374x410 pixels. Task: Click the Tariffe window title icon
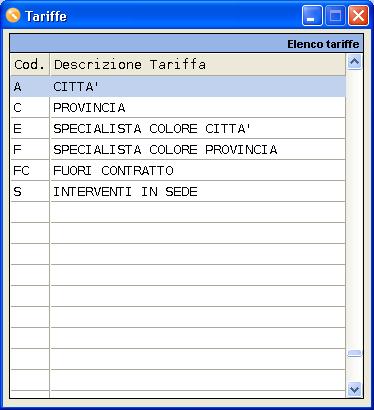pos(13,15)
